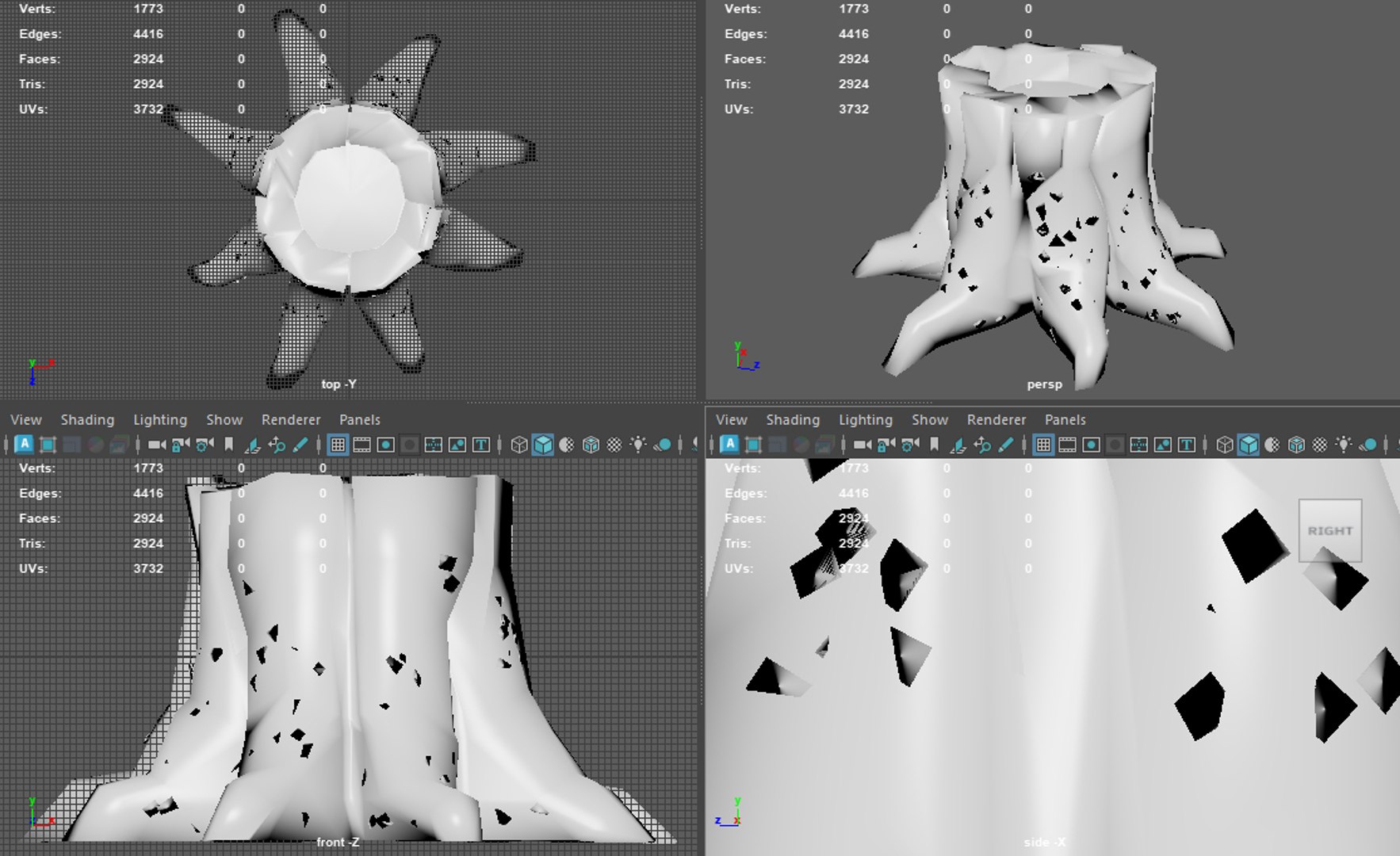Click Use All Lights bulb in front -Z panel
Image resolution: width=1400 pixels, height=856 pixels.
click(638, 445)
